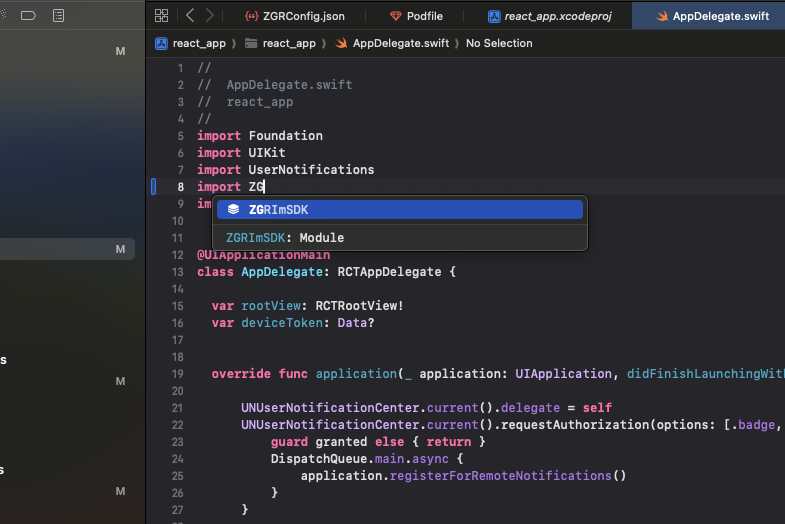This screenshot has width=785, height=524.
Task: Click the JSON file icon on ZGRConfig tab
Action: (x=251, y=16)
